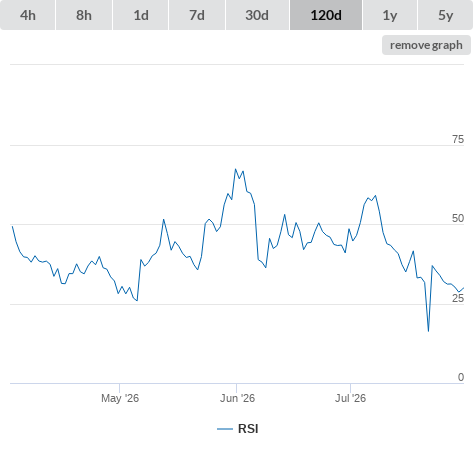Select the 4h time range tab
Viewport: 474px width, 455px height.
click(28, 15)
